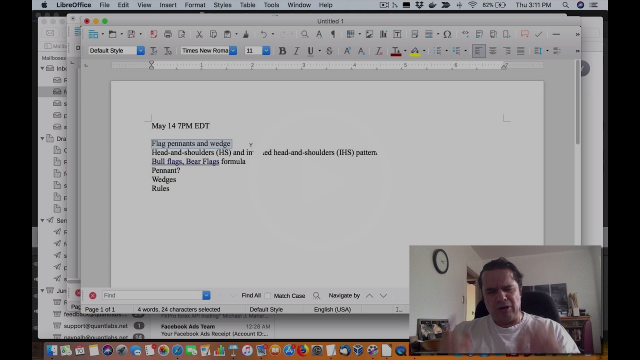Click into the Find text field
This screenshot has height=360, width=640.
pos(152,295)
